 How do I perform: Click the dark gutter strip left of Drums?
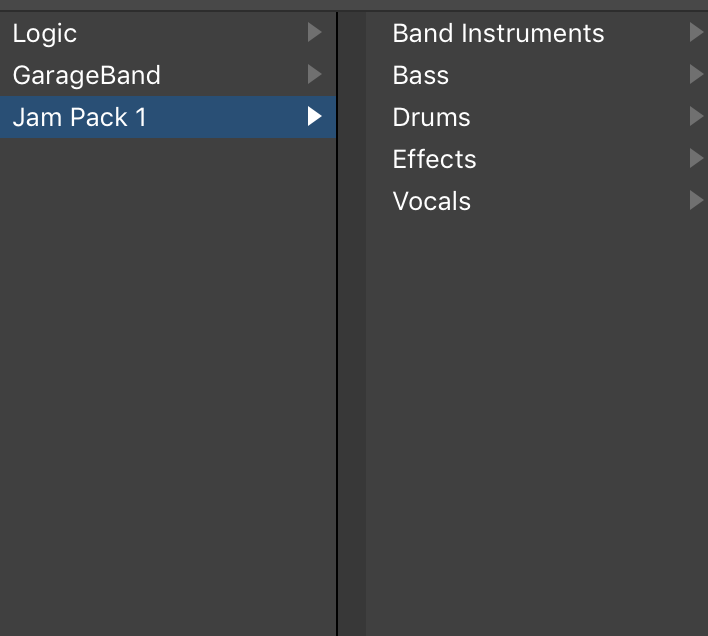click(353, 117)
